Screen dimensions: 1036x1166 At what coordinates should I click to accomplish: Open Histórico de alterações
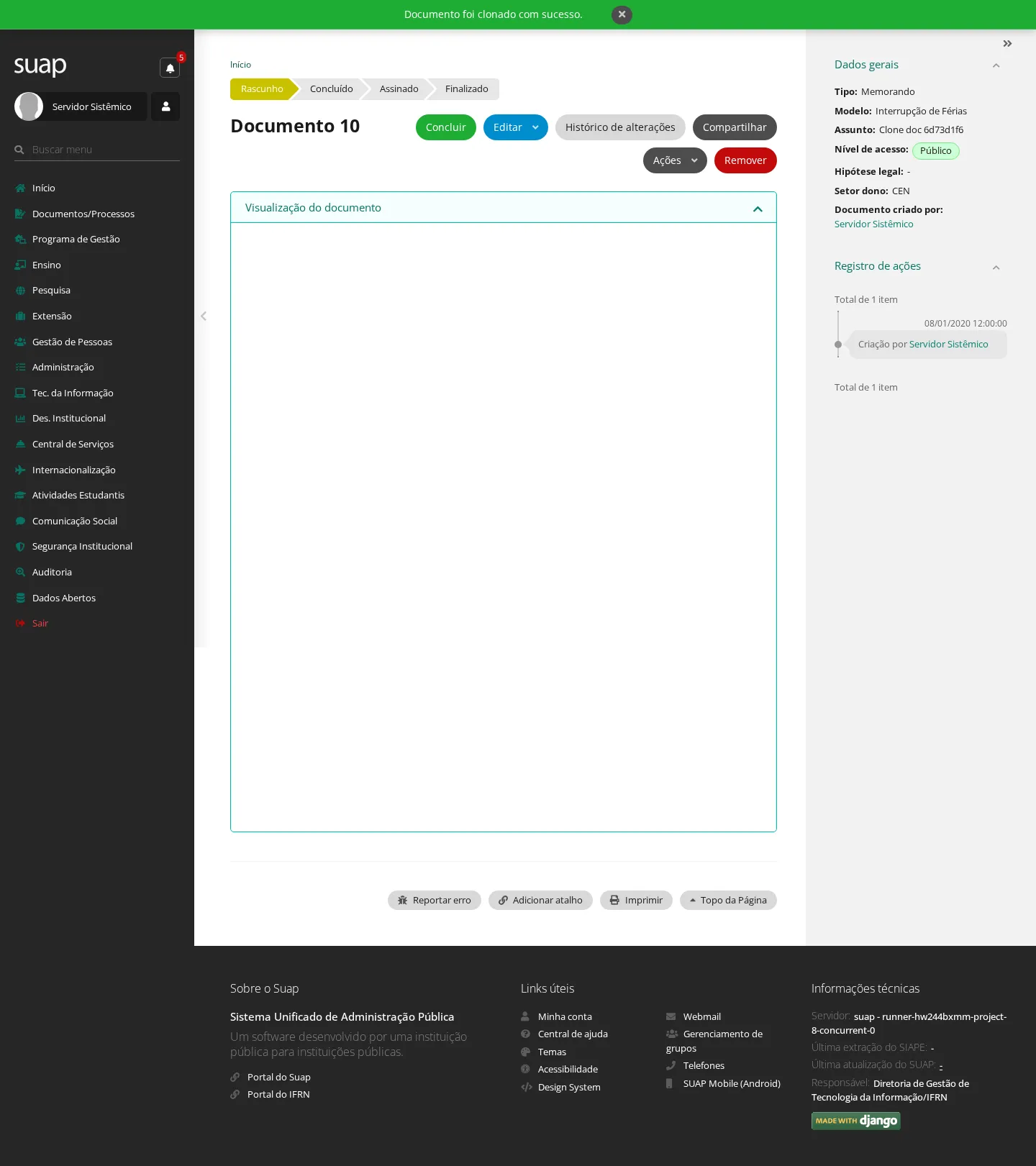[620, 127]
